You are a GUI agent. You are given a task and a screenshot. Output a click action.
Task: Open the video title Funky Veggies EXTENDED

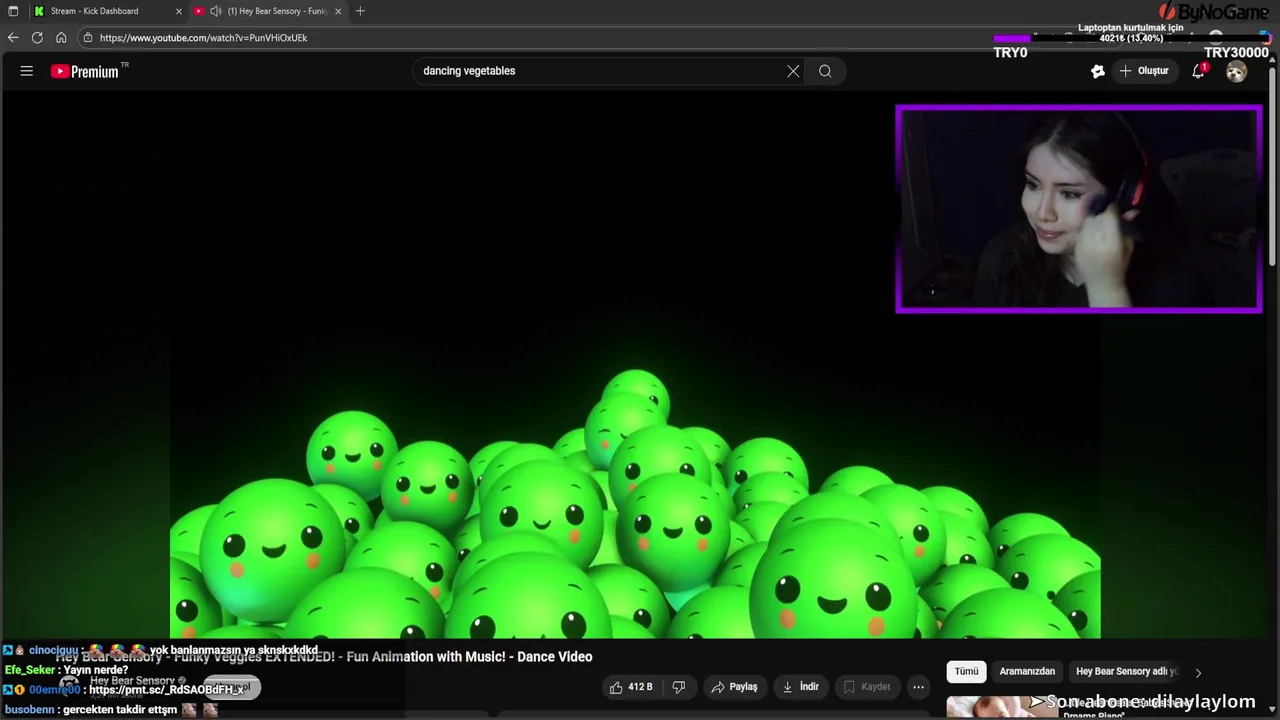coord(325,657)
